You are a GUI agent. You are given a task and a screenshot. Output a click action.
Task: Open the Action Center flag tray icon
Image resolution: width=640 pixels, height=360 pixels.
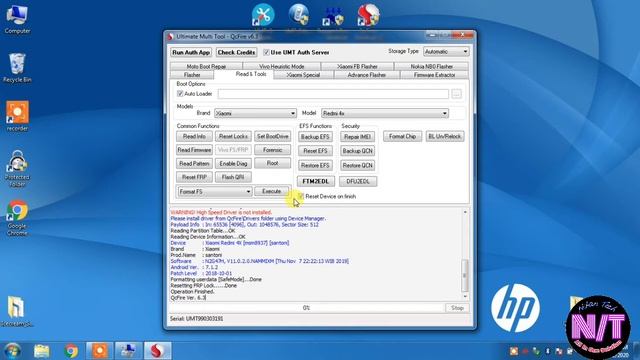(559, 351)
